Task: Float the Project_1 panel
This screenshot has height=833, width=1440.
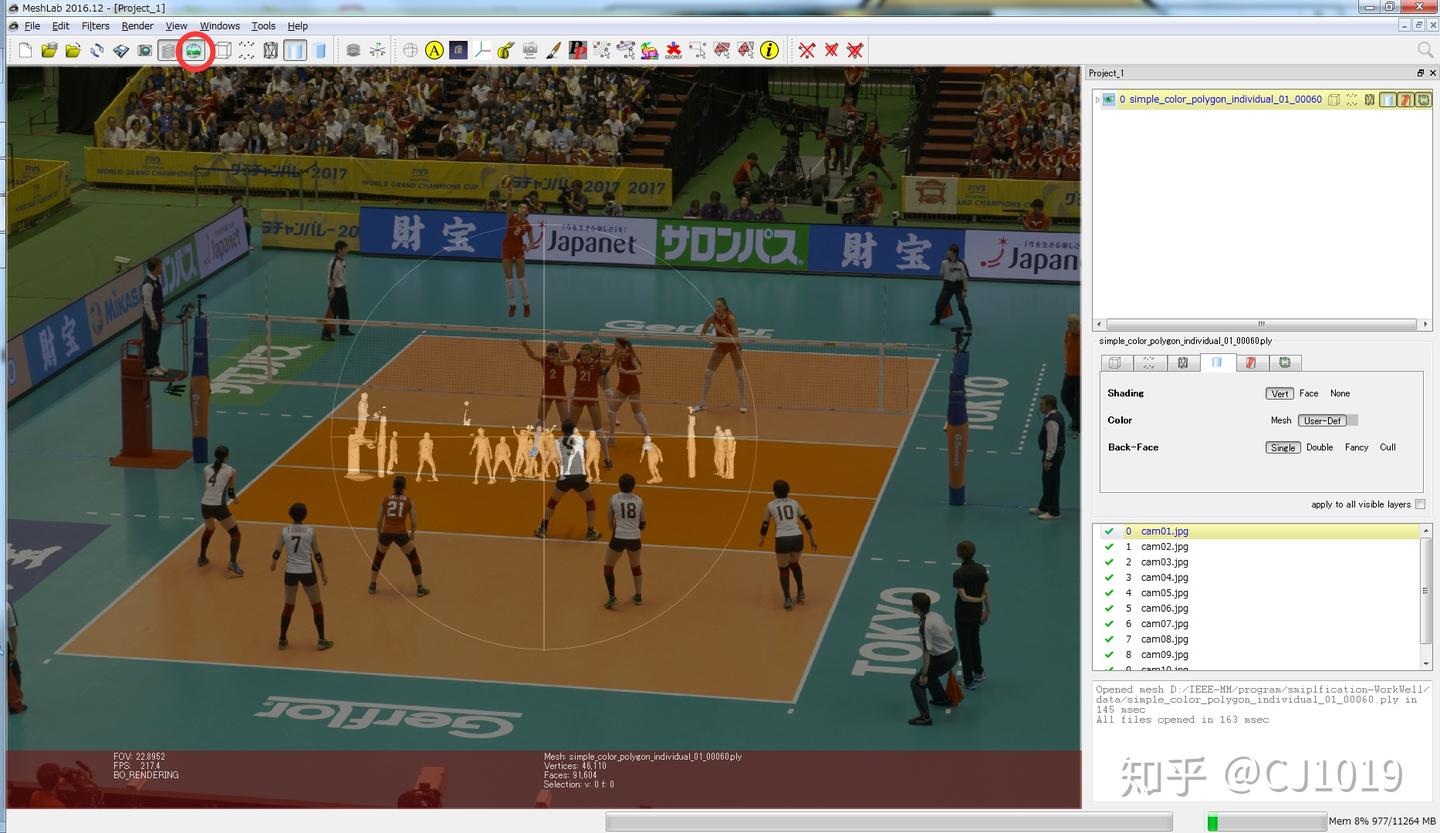Action: pos(1420,73)
